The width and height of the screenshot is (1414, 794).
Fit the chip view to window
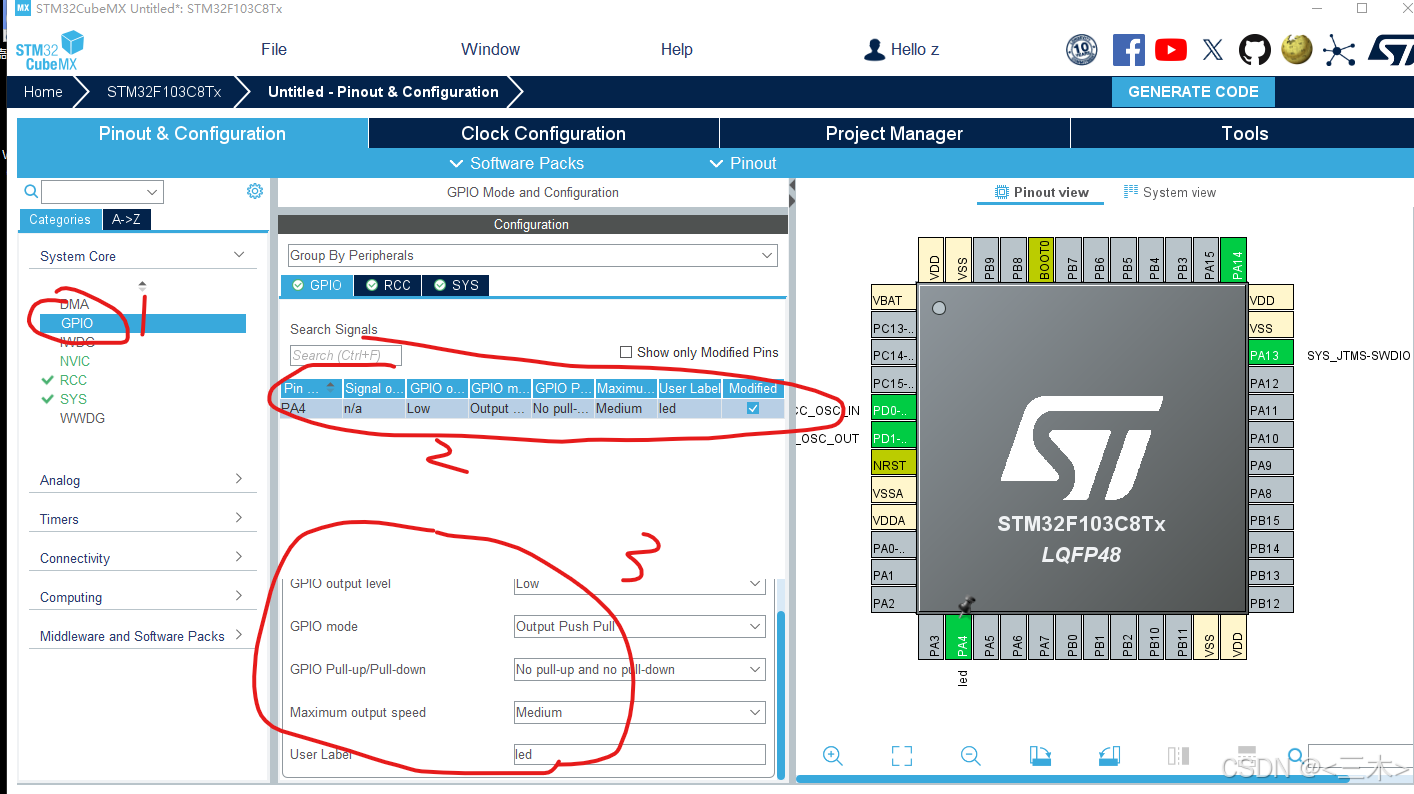pyautogui.click(x=901, y=756)
